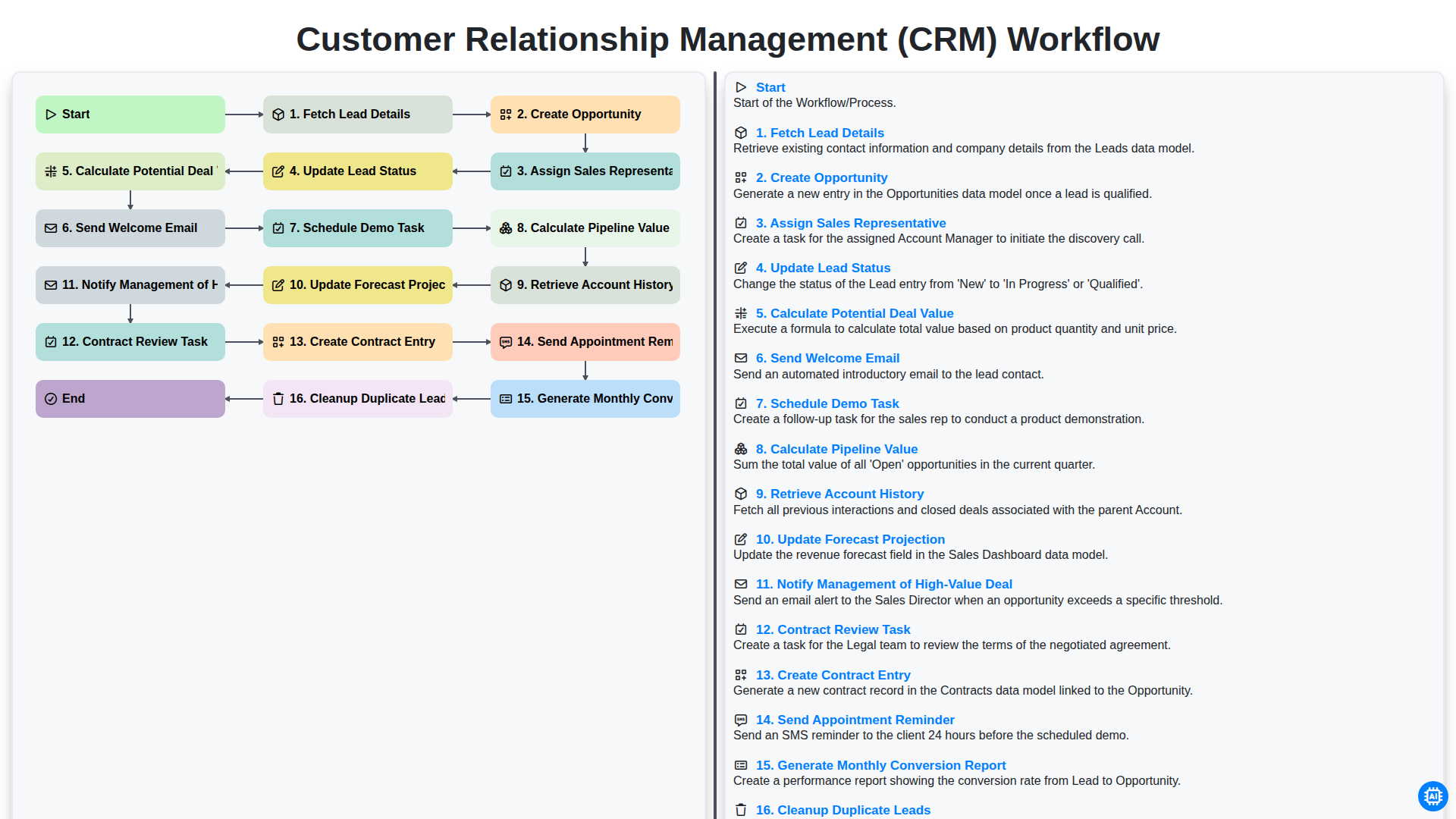Viewport: 1456px width, 819px height.
Task: Click the envelope icon in Notify Management node
Action: tap(51, 285)
